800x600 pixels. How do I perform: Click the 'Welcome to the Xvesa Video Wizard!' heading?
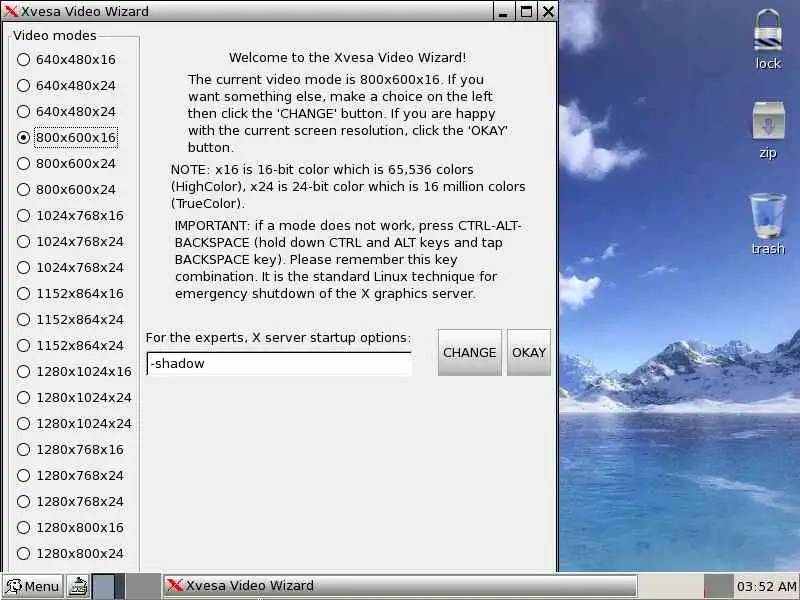coord(347,58)
